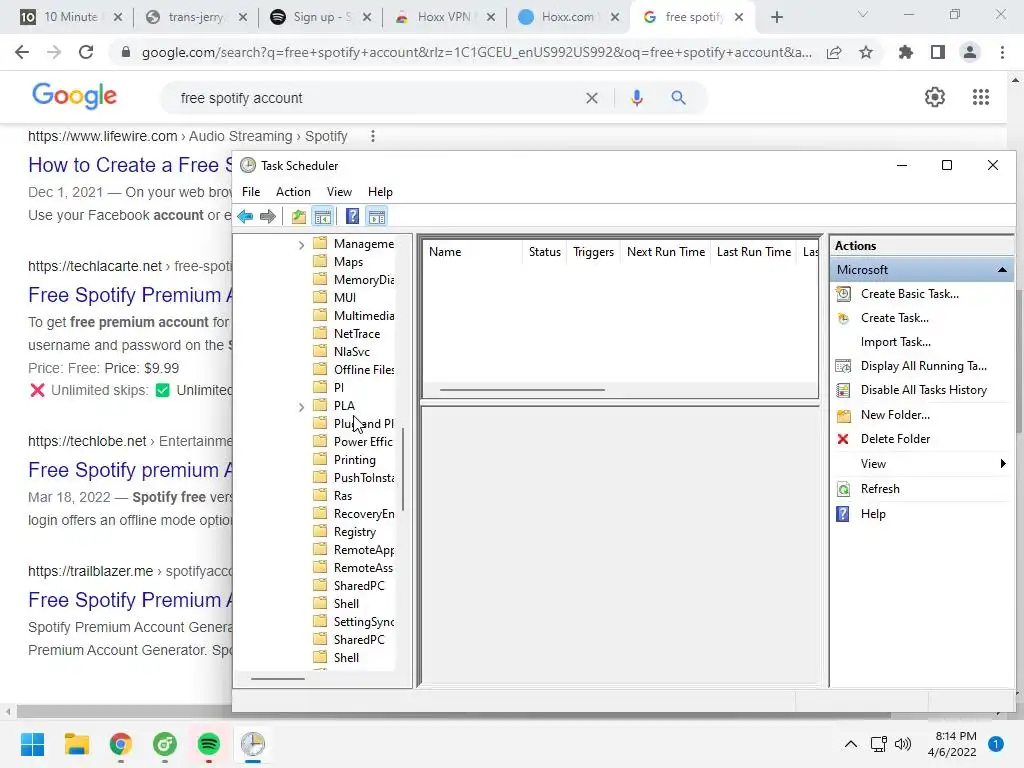Click the Task Scheduler forward arrow toolbar icon
The image size is (1024, 768).
click(x=268, y=216)
